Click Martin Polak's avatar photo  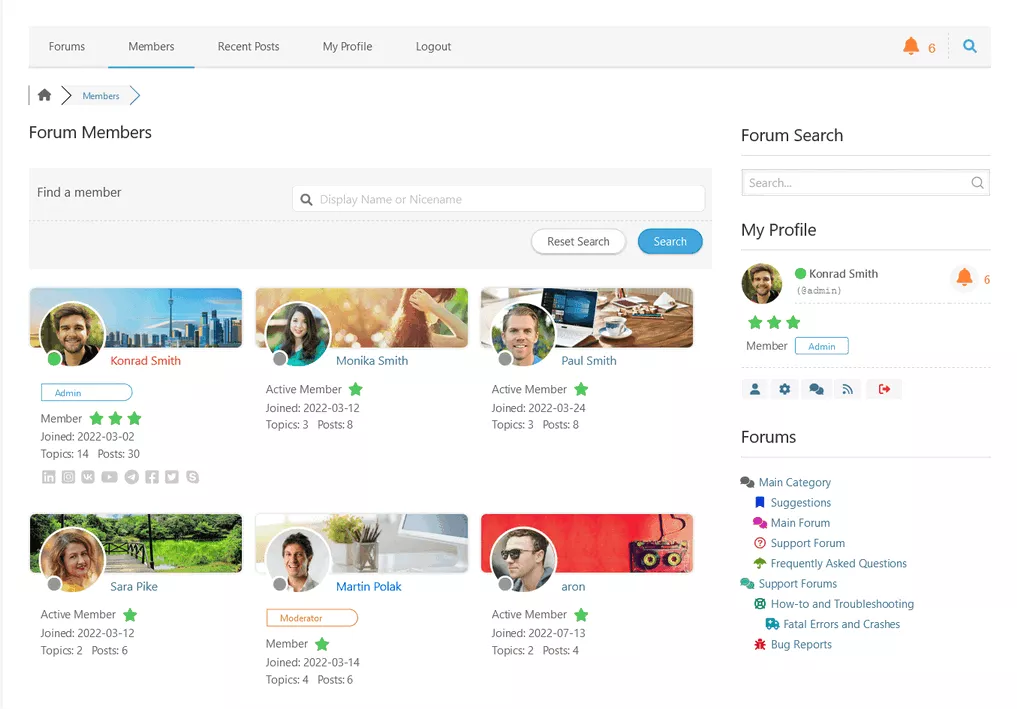(298, 560)
